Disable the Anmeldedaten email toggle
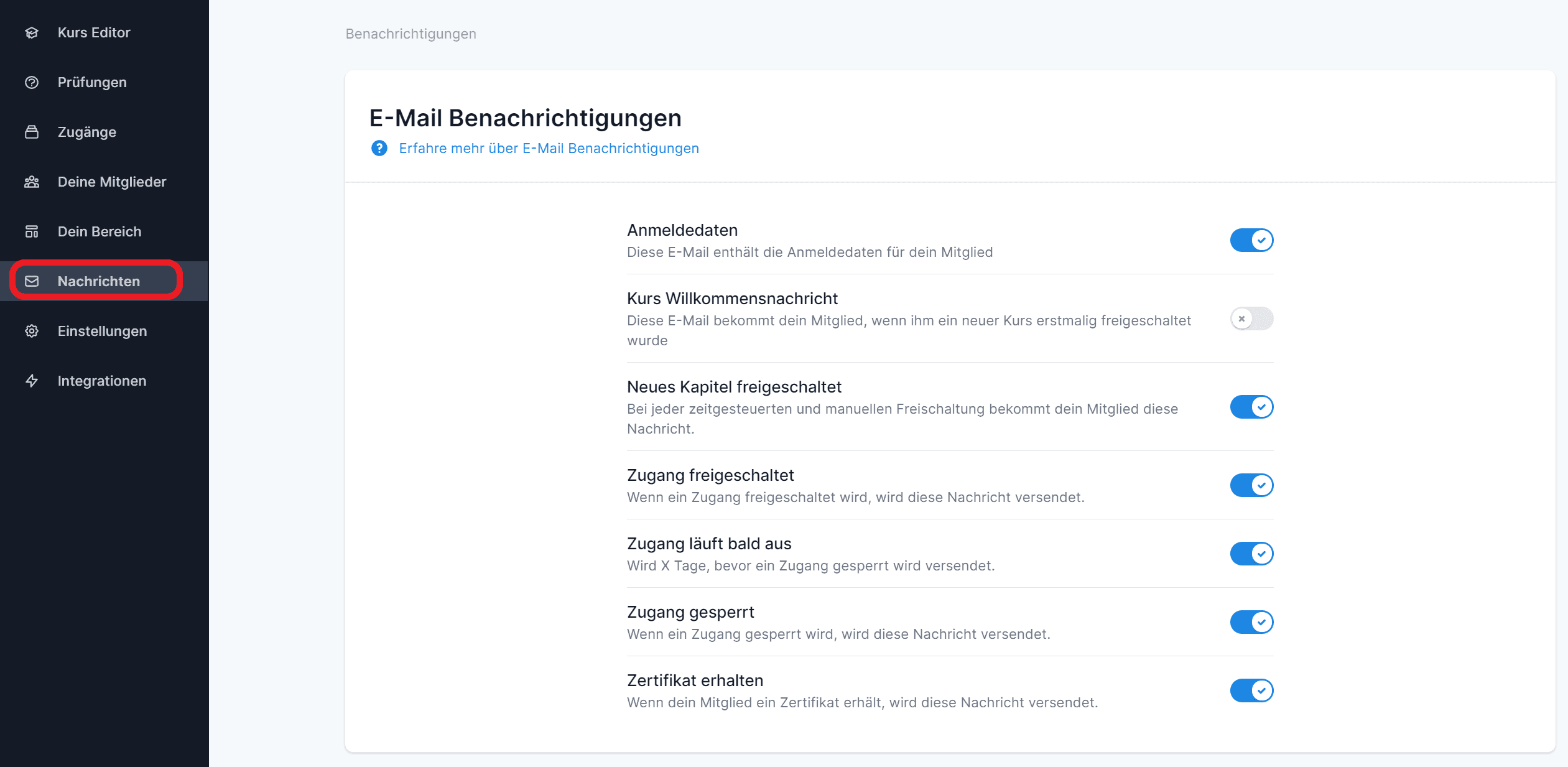The width and height of the screenshot is (1568, 767). [x=1251, y=240]
